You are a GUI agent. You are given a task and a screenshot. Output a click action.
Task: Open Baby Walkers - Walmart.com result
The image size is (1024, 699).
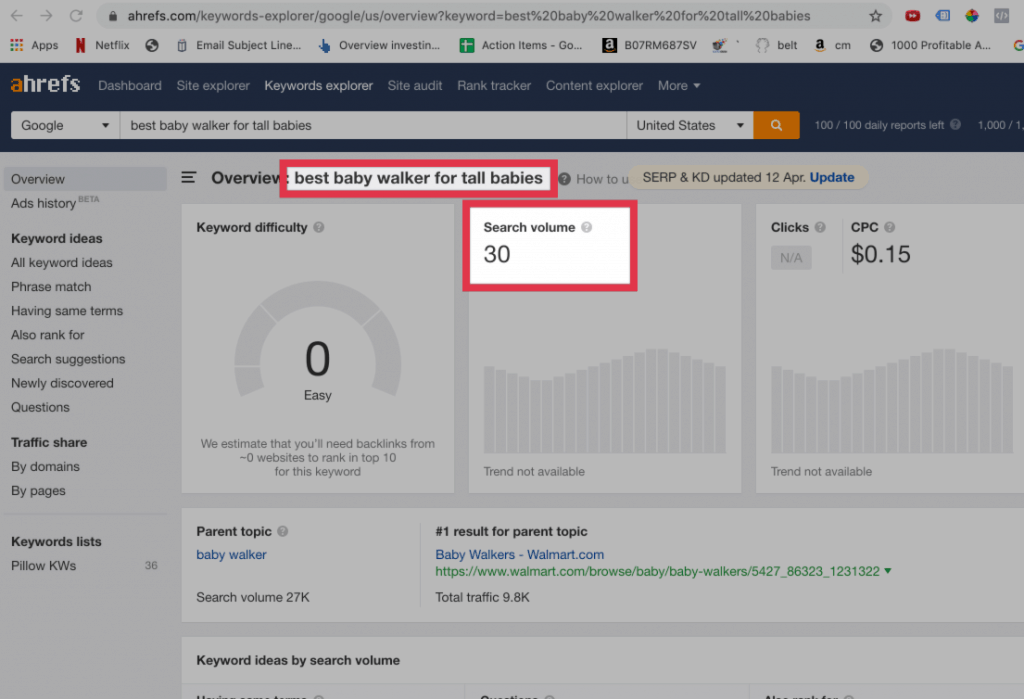click(x=520, y=555)
